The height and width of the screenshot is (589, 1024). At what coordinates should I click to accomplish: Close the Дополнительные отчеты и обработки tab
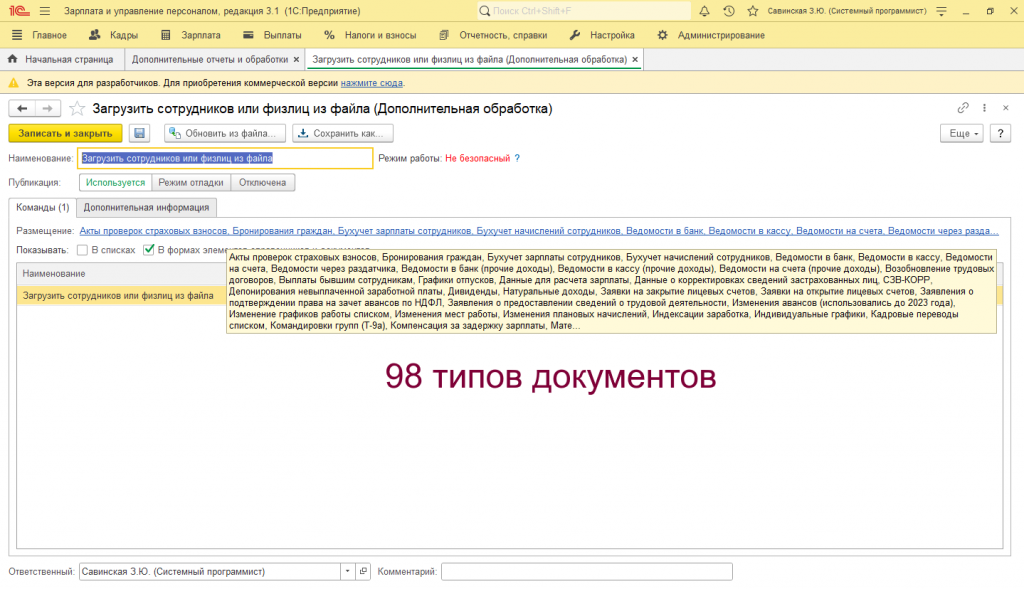[296, 59]
